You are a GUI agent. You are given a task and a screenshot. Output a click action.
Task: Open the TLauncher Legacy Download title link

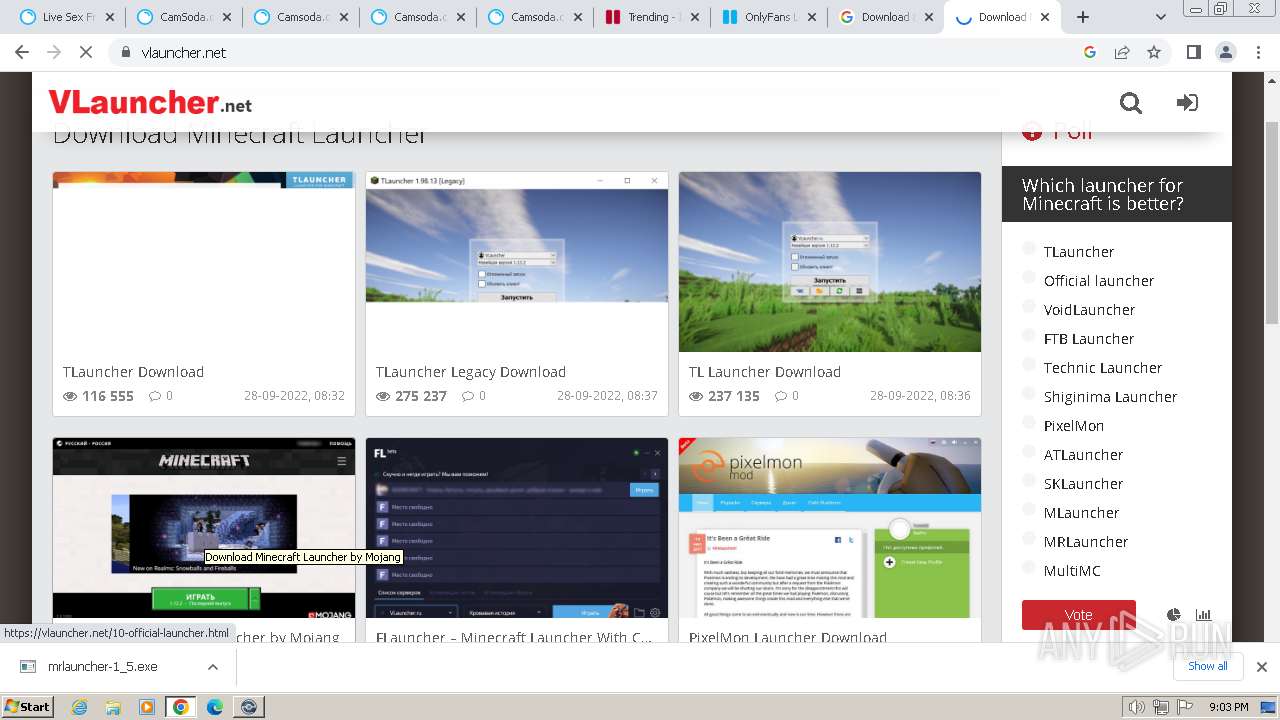[x=471, y=372]
